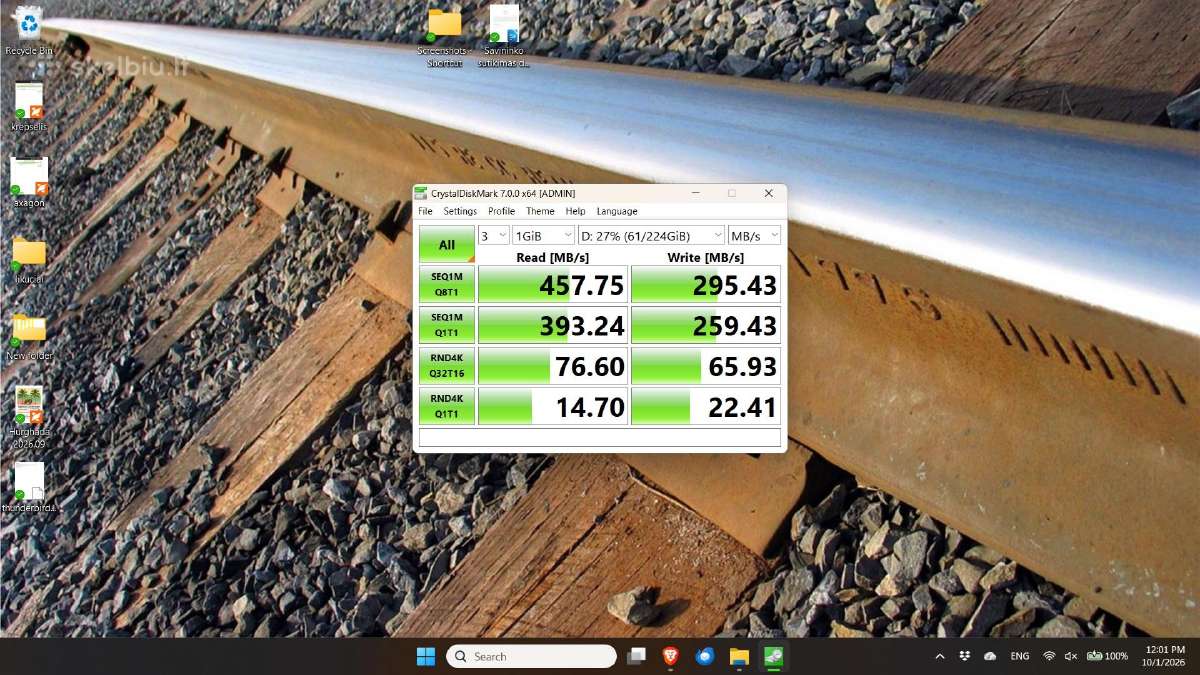Image resolution: width=1200 pixels, height=675 pixels.
Task: Click the taskbar Search box
Action: pos(531,656)
